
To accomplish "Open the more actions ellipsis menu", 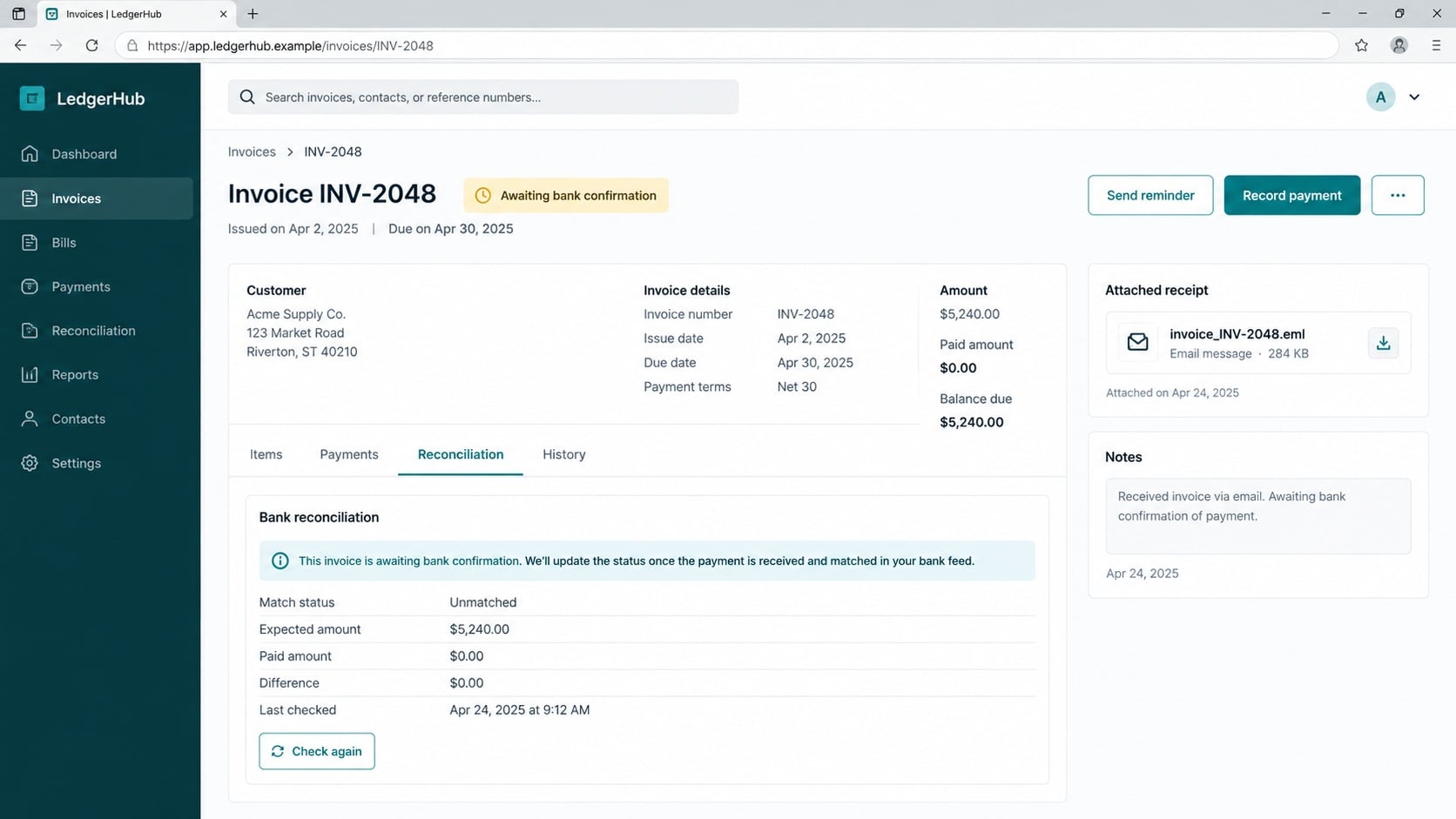I will 1398,195.
